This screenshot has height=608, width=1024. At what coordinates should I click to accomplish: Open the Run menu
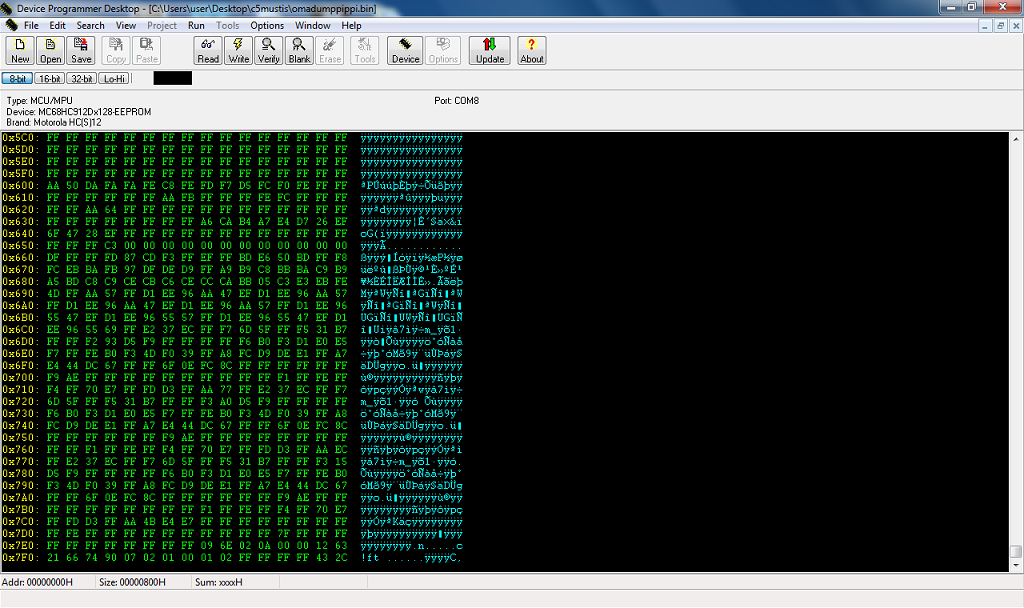[196, 25]
